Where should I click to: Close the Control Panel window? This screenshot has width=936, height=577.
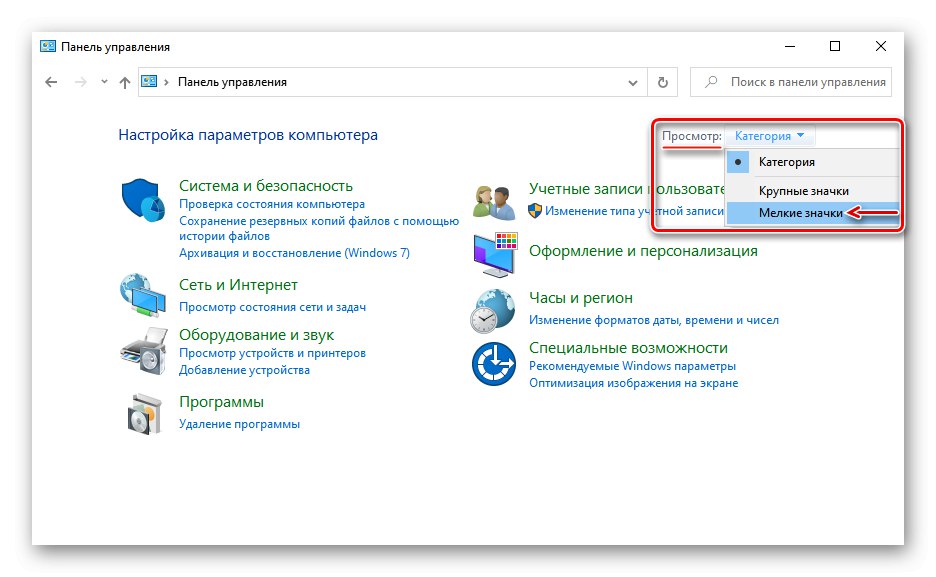click(880, 47)
